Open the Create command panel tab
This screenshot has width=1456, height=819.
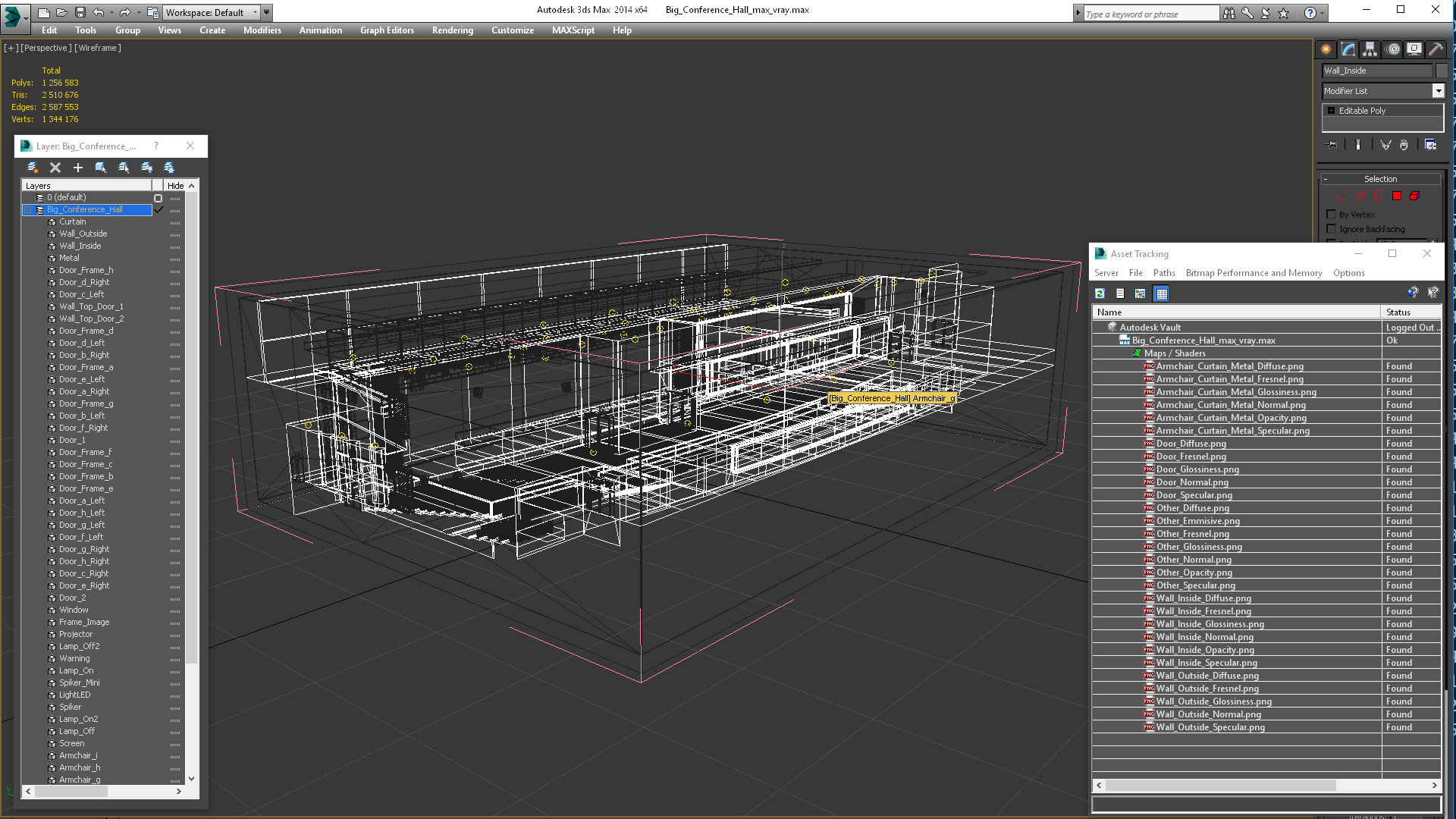(x=1326, y=49)
